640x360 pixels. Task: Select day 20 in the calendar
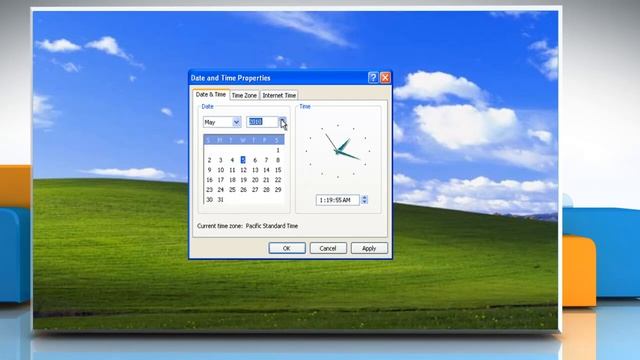255,180
